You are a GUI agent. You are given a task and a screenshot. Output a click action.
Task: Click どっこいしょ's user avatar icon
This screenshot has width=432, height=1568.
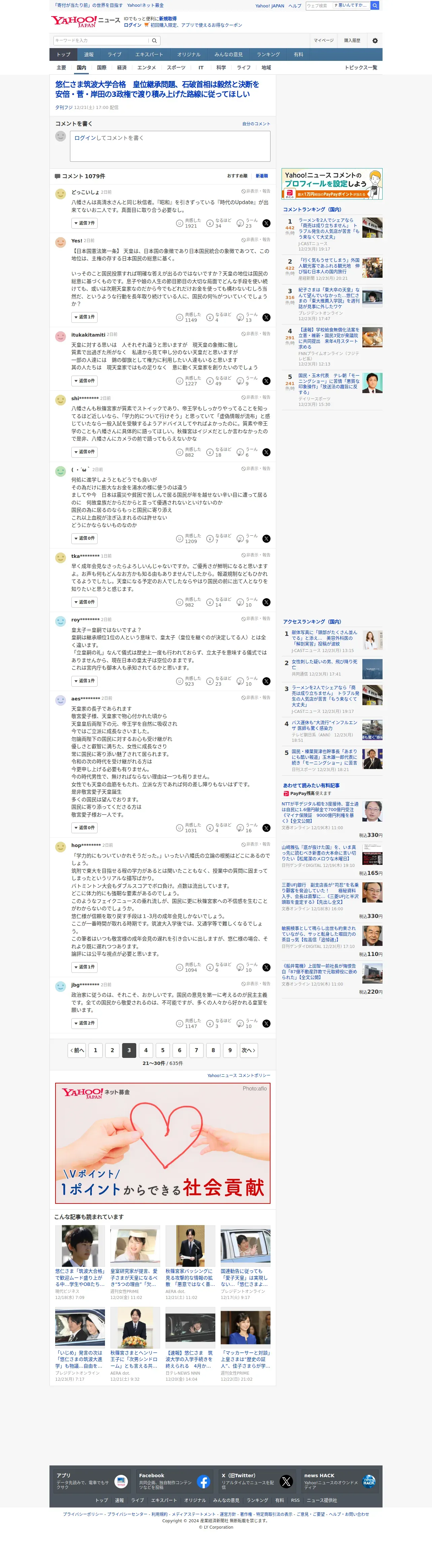(x=60, y=194)
